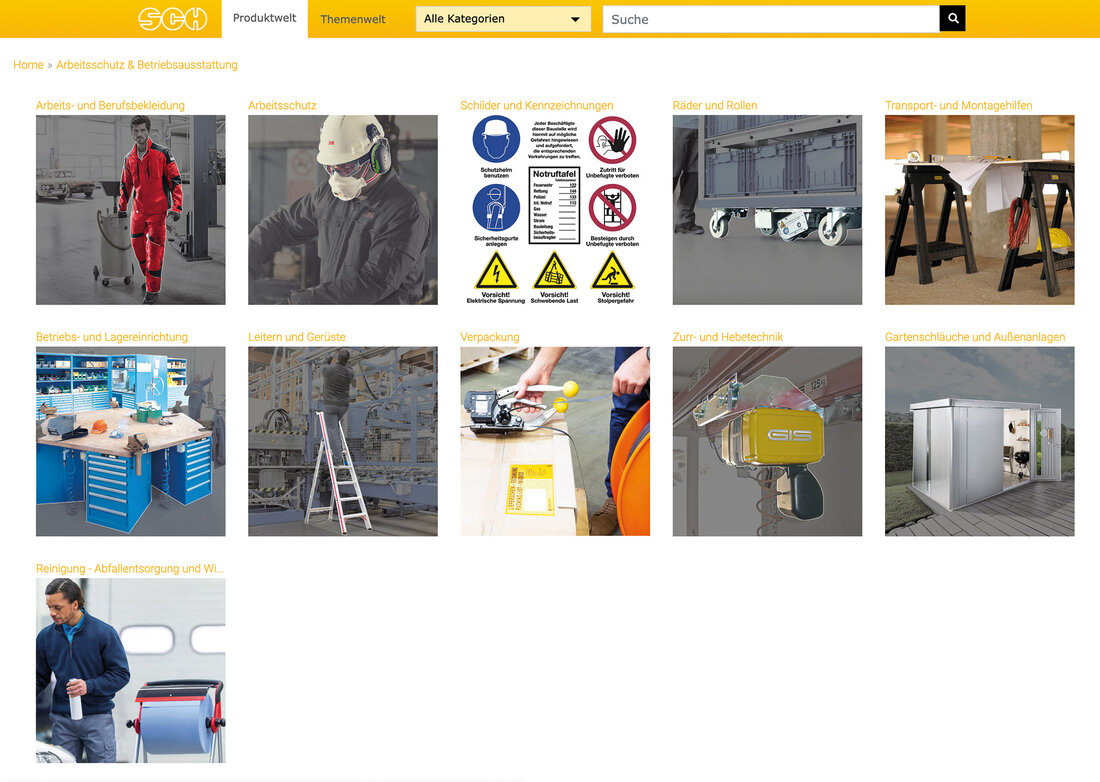Open the Arbeits- und Berufsbekleidung category link
The image size is (1100, 782).
click(x=110, y=105)
